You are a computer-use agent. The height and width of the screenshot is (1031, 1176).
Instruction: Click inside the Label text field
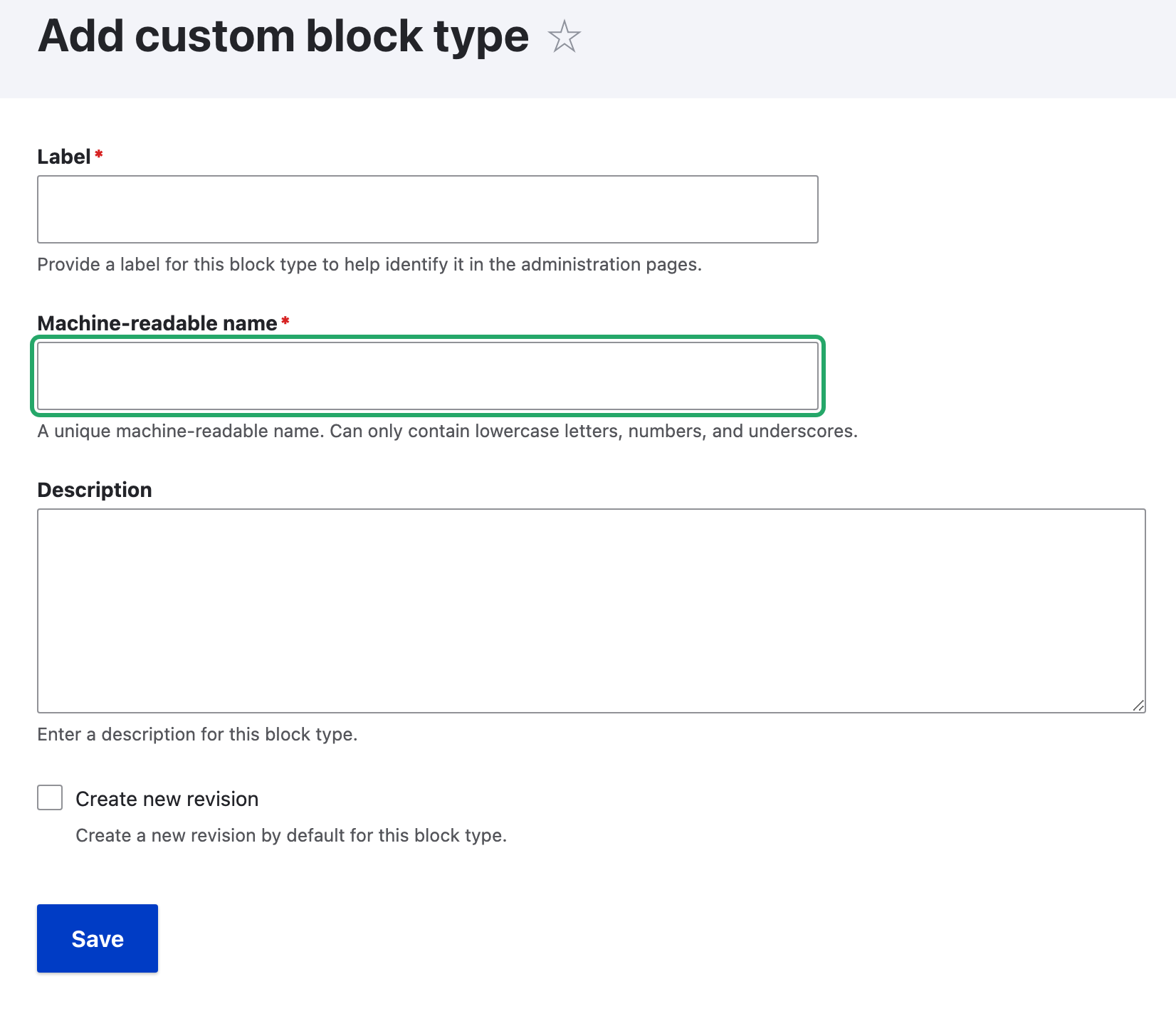click(x=427, y=209)
